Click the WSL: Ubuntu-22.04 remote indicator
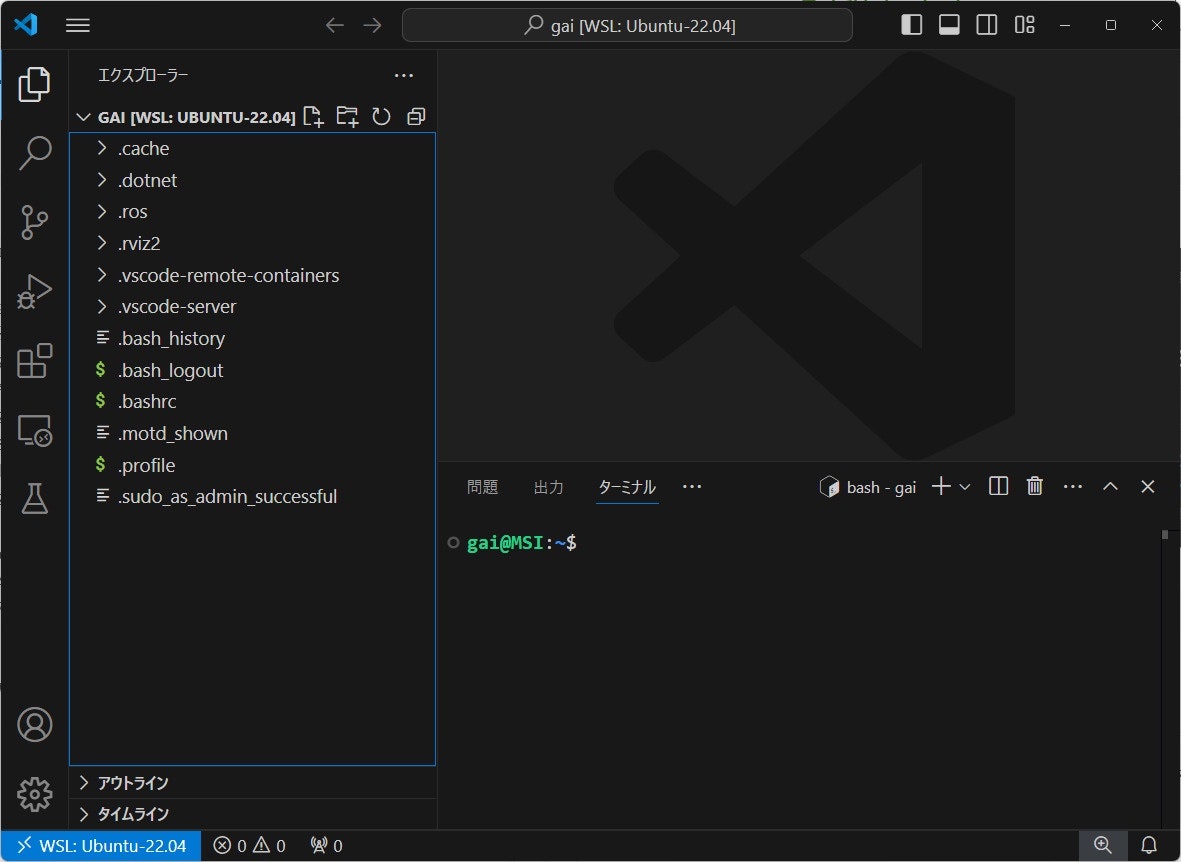The height and width of the screenshot is (862, 1181). [x=102, y=846]
